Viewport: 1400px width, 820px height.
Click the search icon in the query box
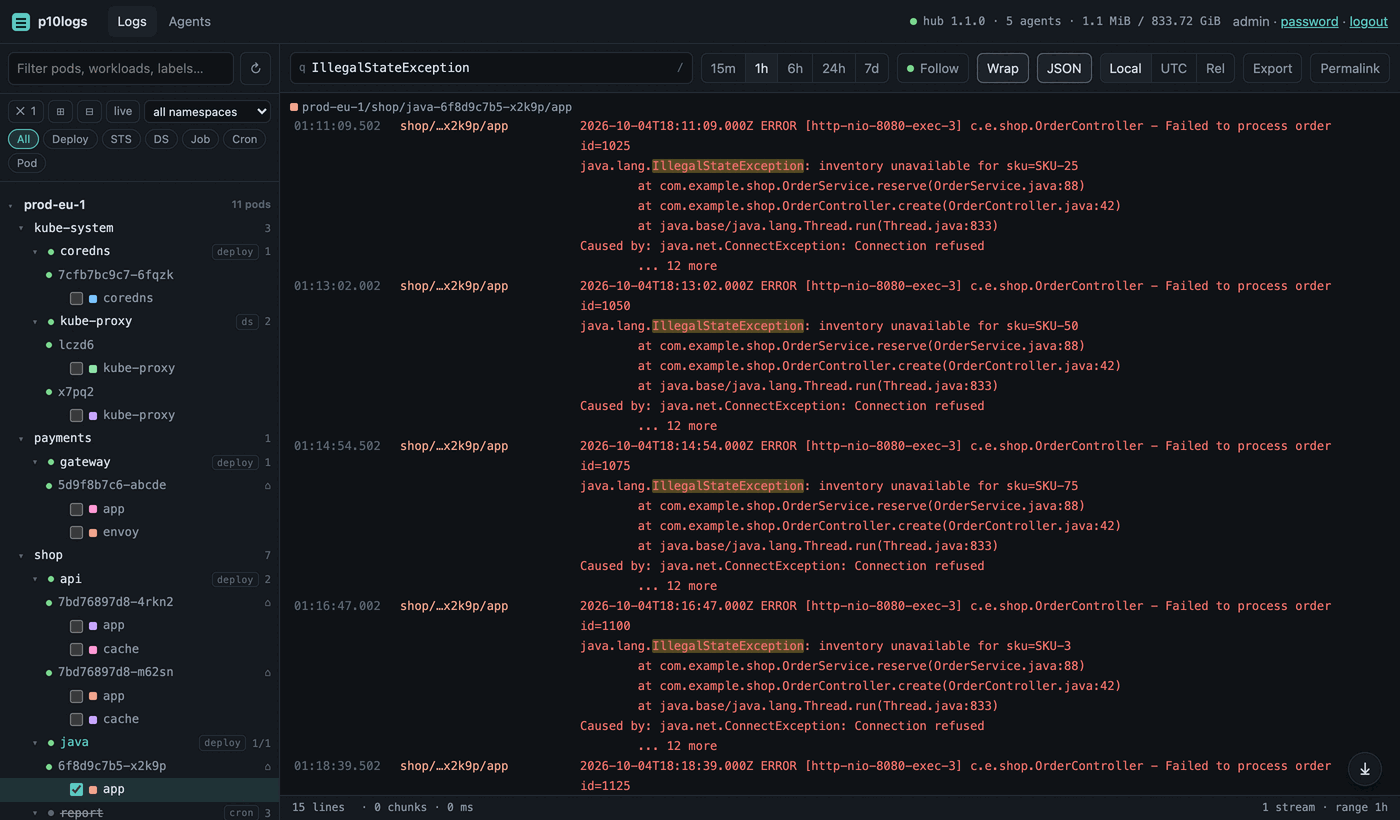[302, 68]
